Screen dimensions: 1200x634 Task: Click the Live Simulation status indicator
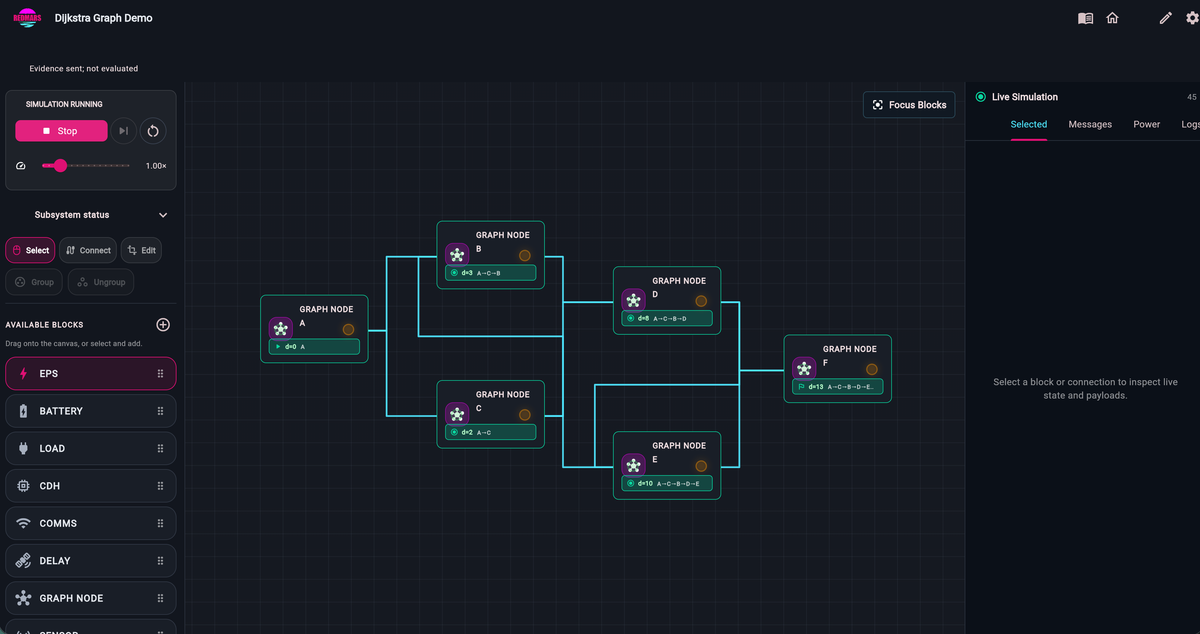point(981,97)
